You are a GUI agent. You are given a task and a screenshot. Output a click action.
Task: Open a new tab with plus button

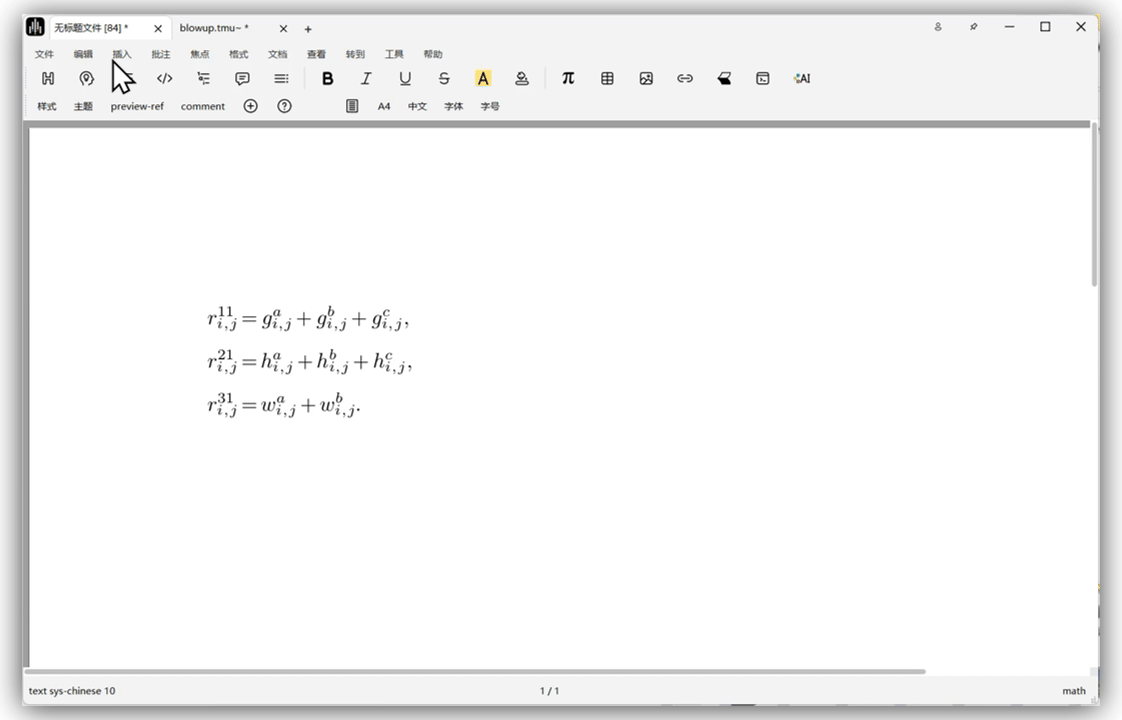[x=308, y=29]
